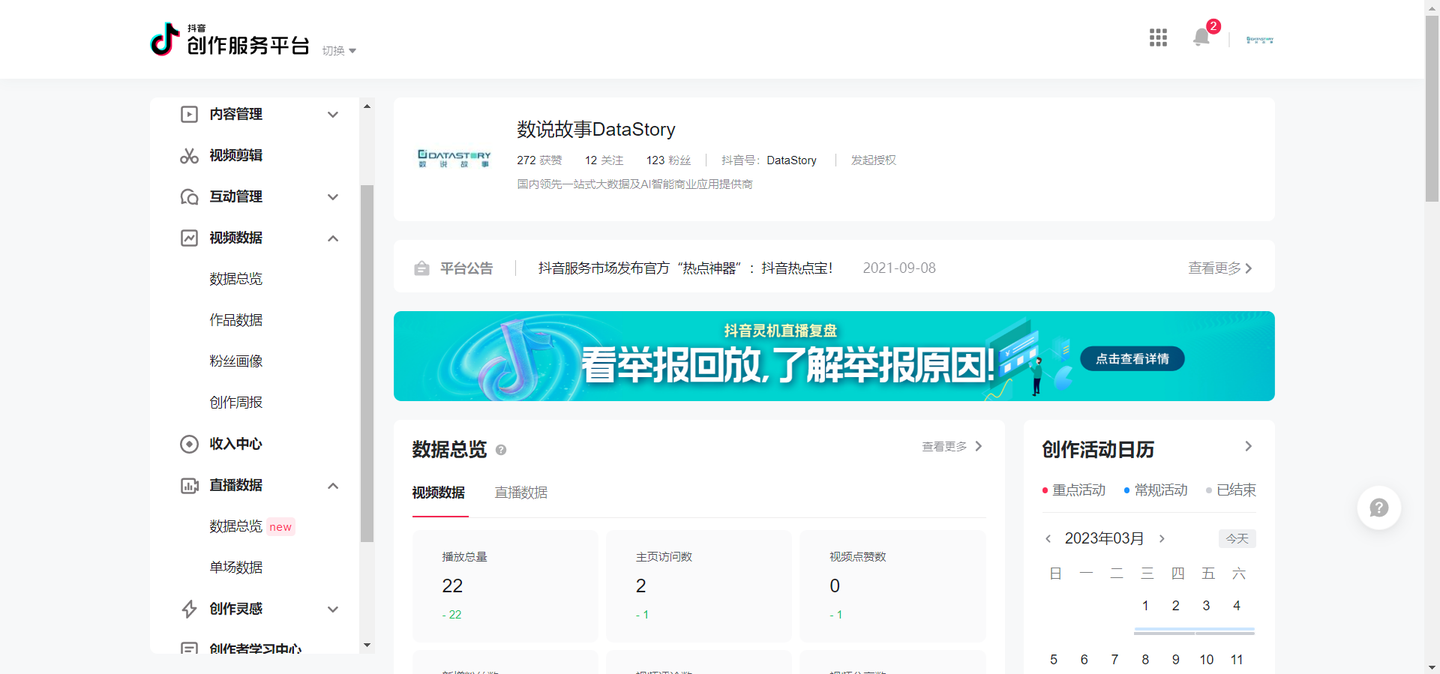Viewport: 1440px width, 674px height.
Task: Open the 切换 dropdown
Action: [339, 51]
